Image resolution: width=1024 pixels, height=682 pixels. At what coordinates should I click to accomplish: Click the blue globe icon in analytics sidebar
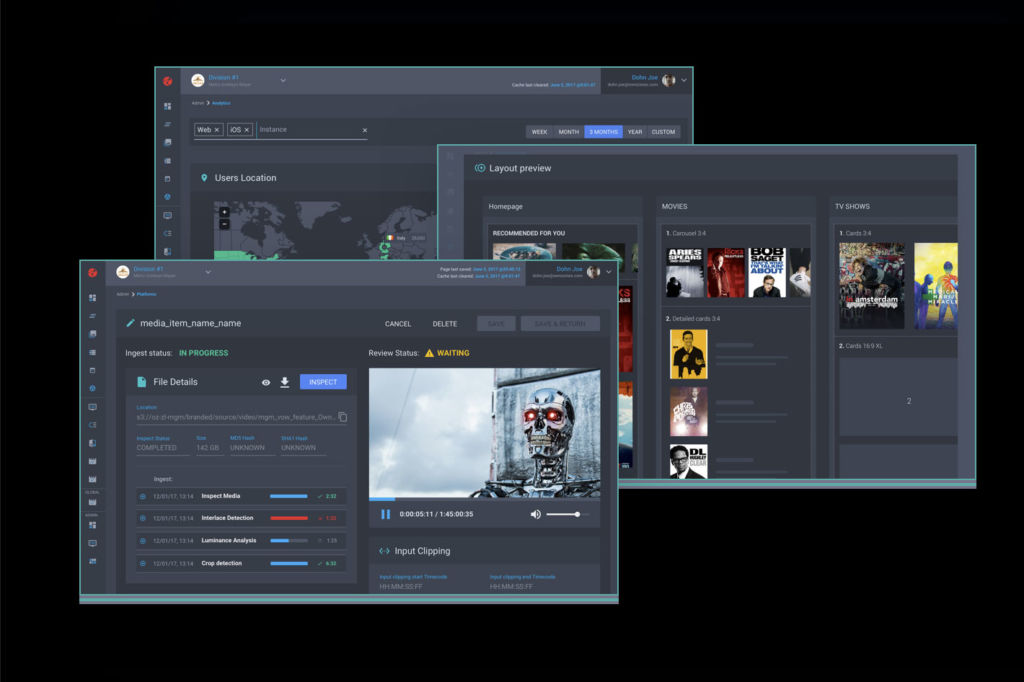[168, 197]
